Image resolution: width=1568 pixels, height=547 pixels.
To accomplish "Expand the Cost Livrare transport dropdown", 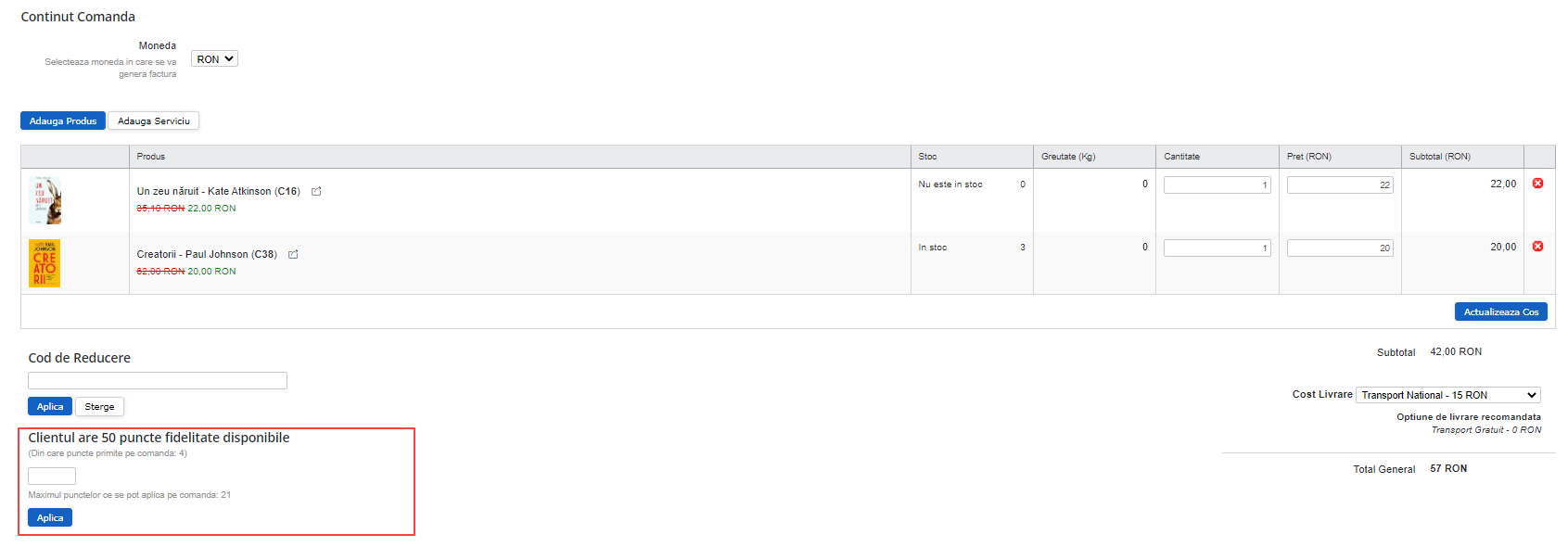I will click(x=1447, y=395).
